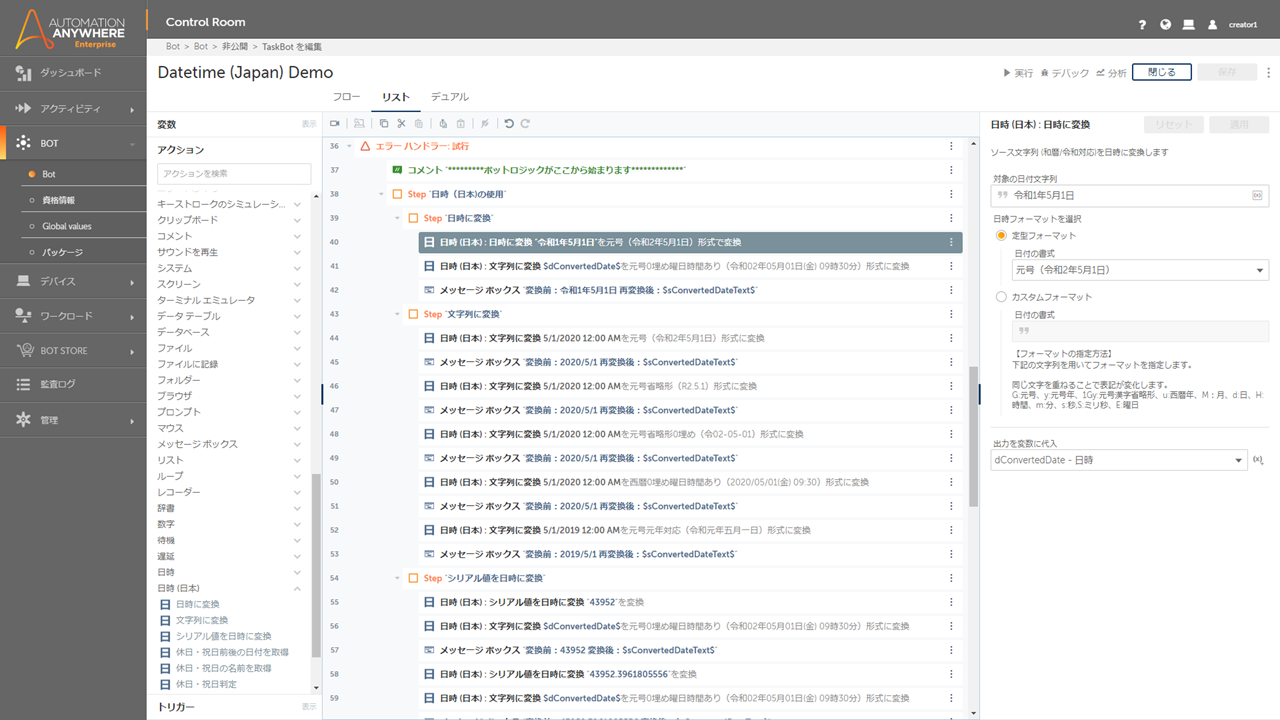Open the bot more options menu
Viewport: 1280px width, 720px height.
click(x=1269, y=72)
